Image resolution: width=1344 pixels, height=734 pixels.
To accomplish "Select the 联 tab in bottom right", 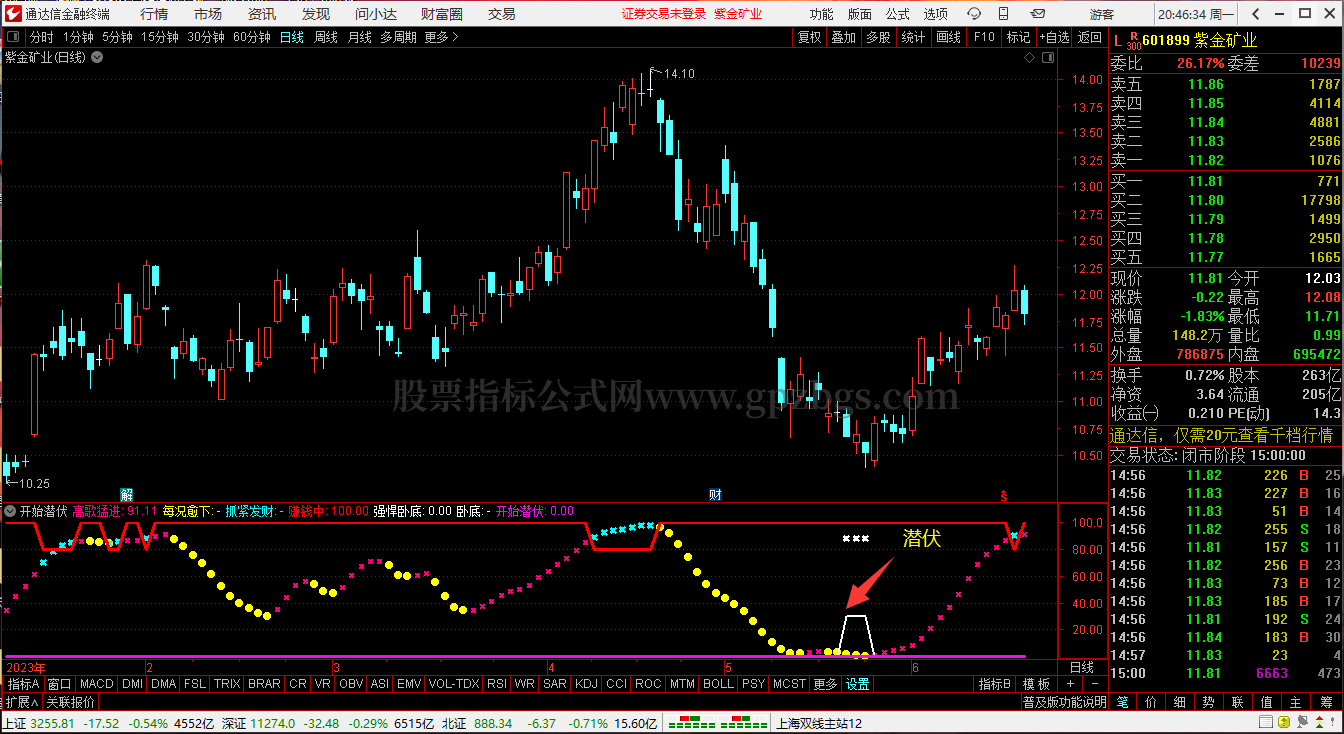I will coord(1238,702).
